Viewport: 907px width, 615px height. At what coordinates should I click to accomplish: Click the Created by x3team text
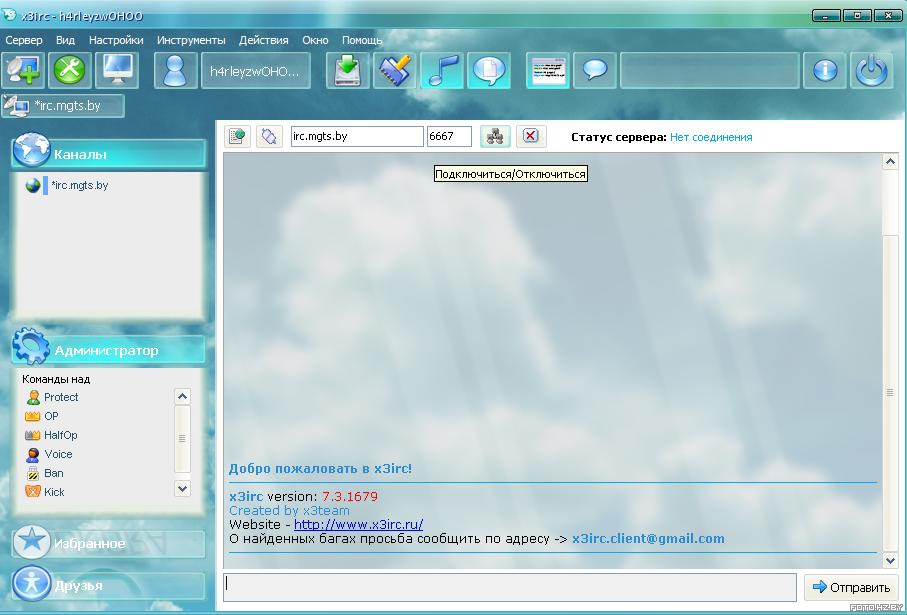(289, 510)
